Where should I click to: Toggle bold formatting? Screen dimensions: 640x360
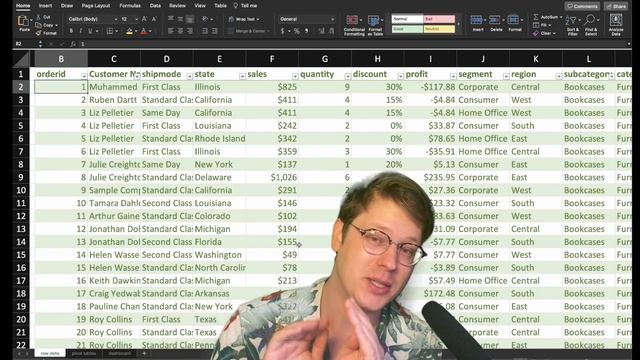point(71,31)
